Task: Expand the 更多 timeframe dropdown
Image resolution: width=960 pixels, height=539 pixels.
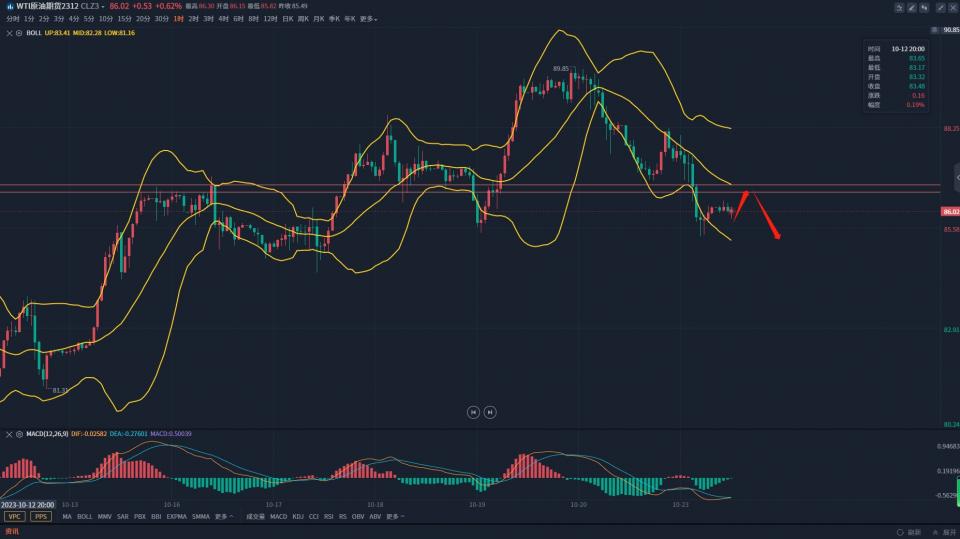Action: click(368, 19)
